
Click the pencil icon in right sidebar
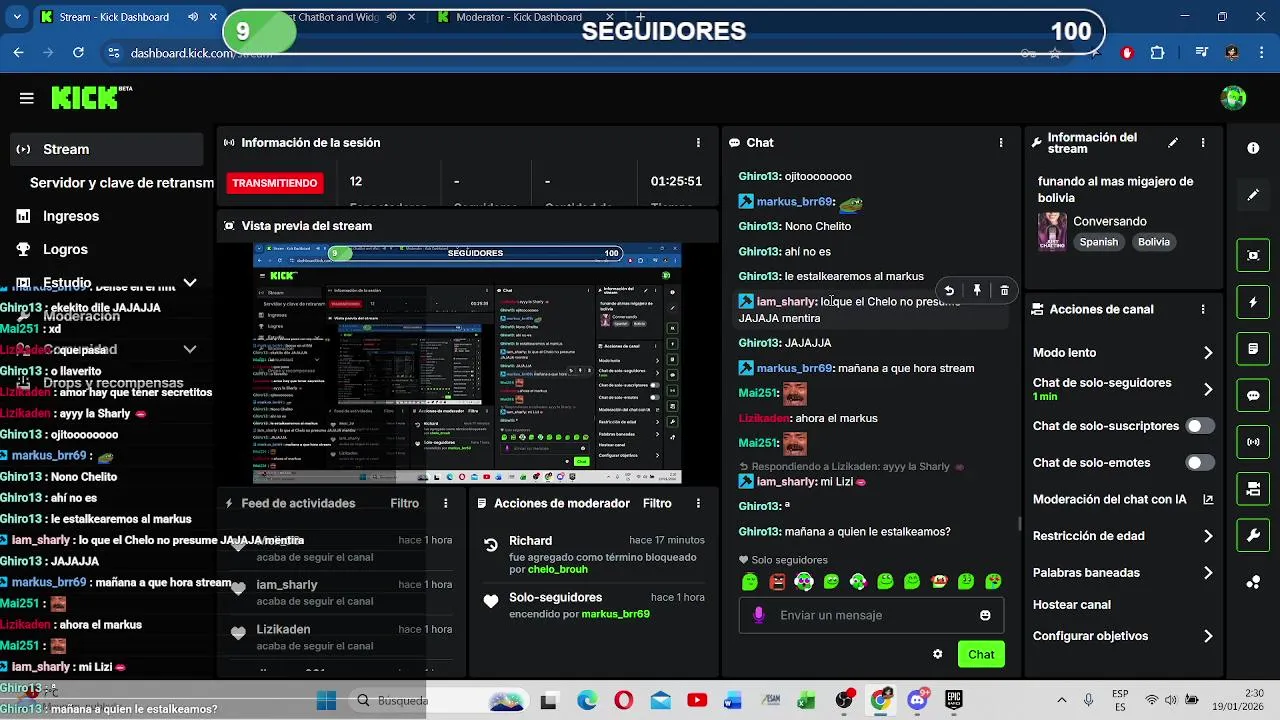pos(1253,195)
